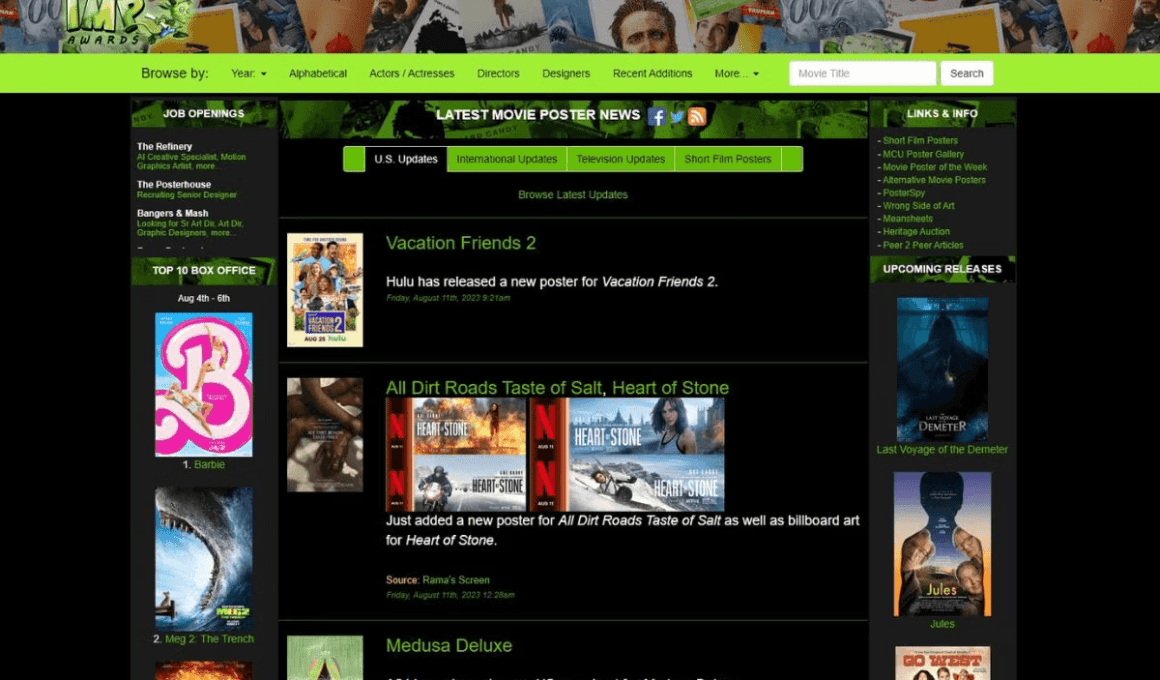Open All Dirt Roads poster thumbnail
1160x680 pixels.
[x=325, y=435]
